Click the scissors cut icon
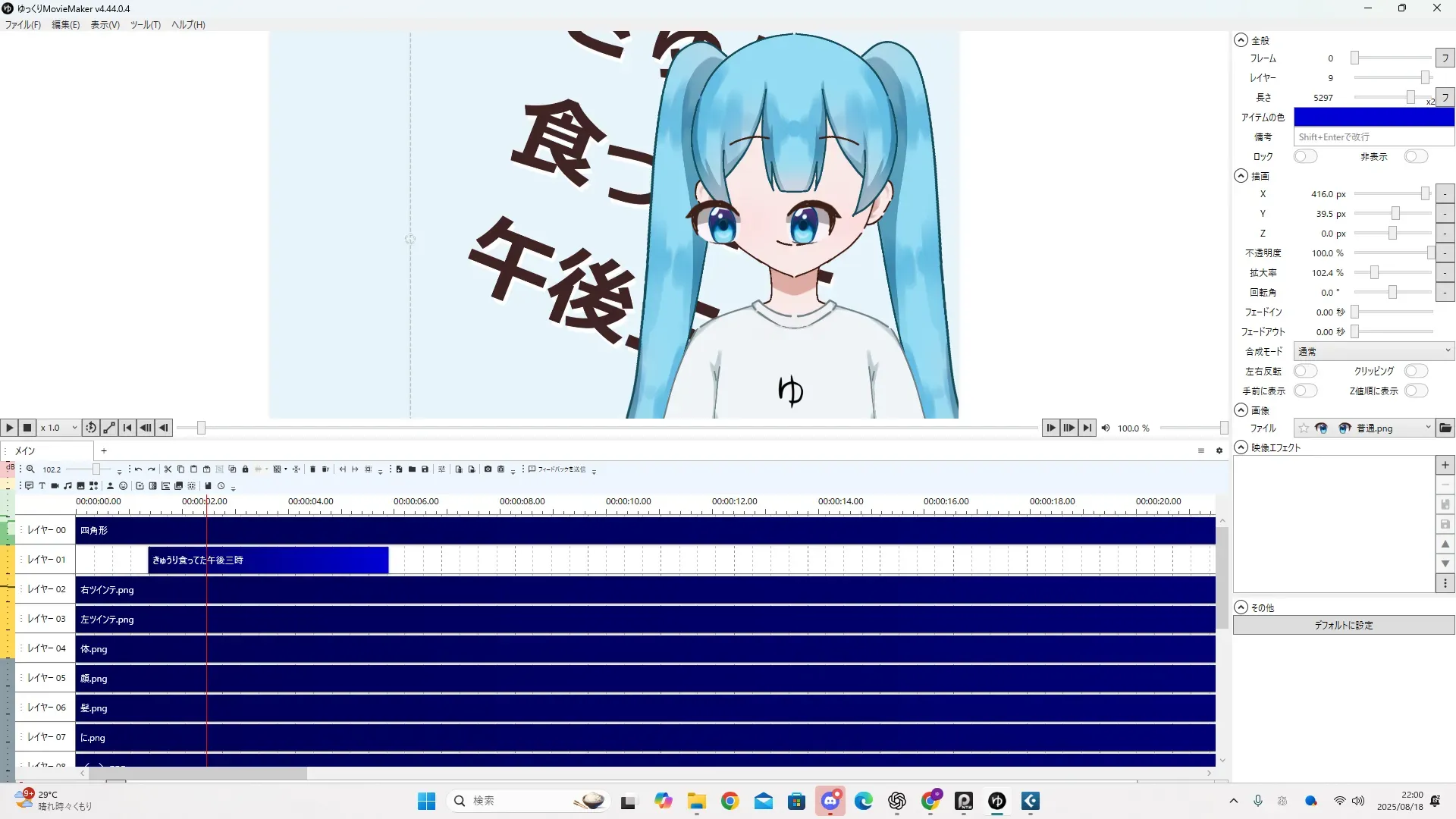Screen dimensions: 1456x819 [168, 469]
